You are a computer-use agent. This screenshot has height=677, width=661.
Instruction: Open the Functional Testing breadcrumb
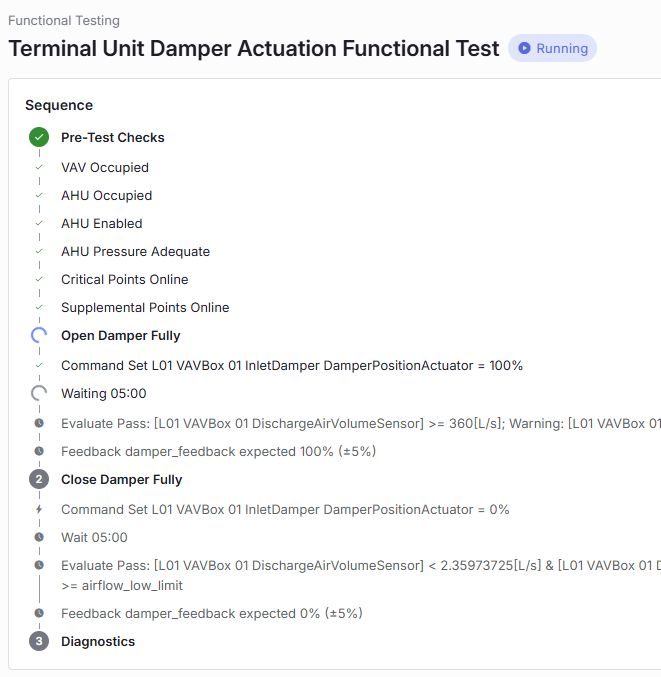tap(64, 20)
